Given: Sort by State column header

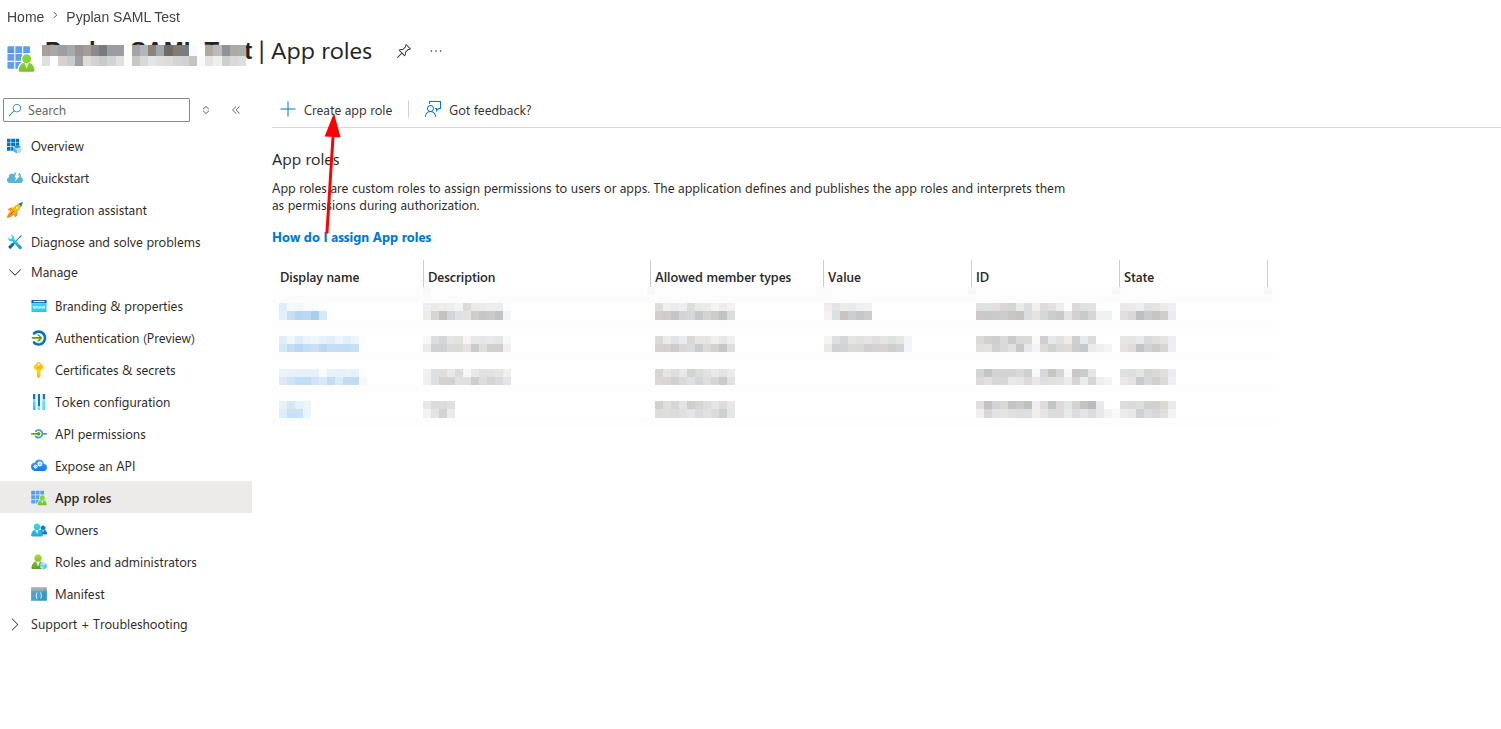Looking at the screenshot, I should (1139, 277).
